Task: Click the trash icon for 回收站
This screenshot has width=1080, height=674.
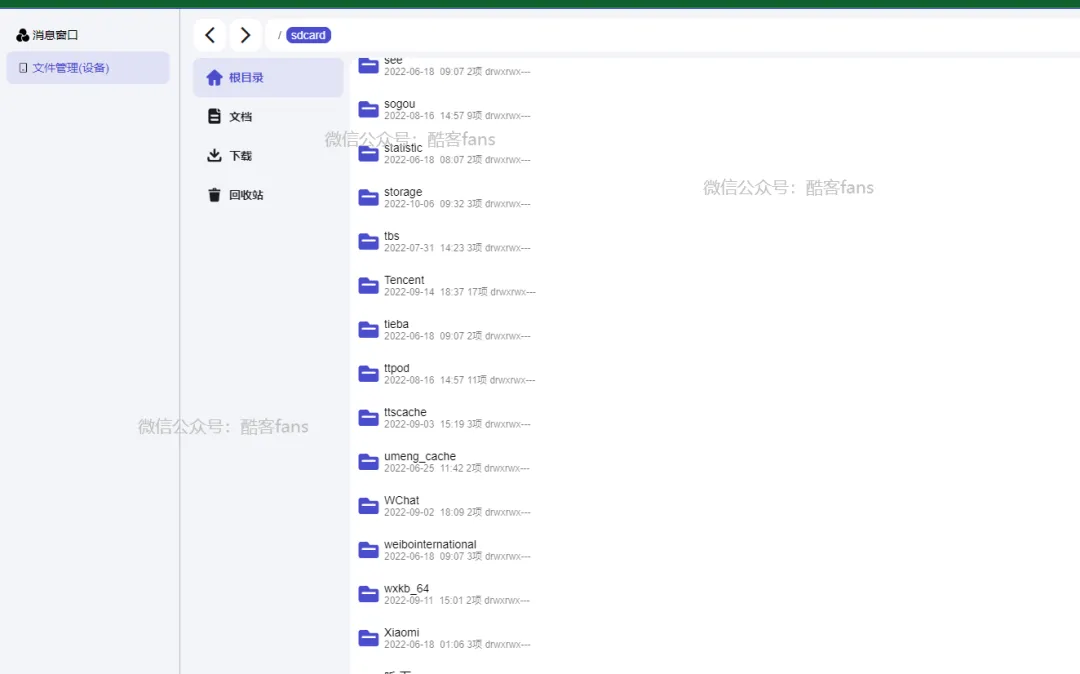Action: (x=214, y=195)
